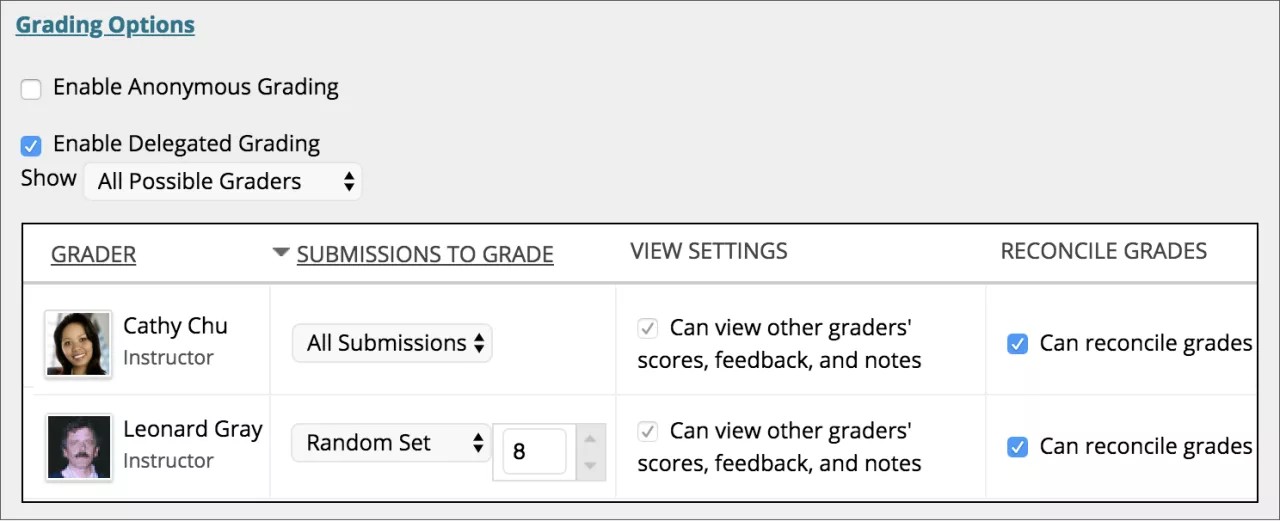The image size is (1280, 521).
Task: Click the Grading Options heading link
Action: pyautogui.click(x=105, y=25)
